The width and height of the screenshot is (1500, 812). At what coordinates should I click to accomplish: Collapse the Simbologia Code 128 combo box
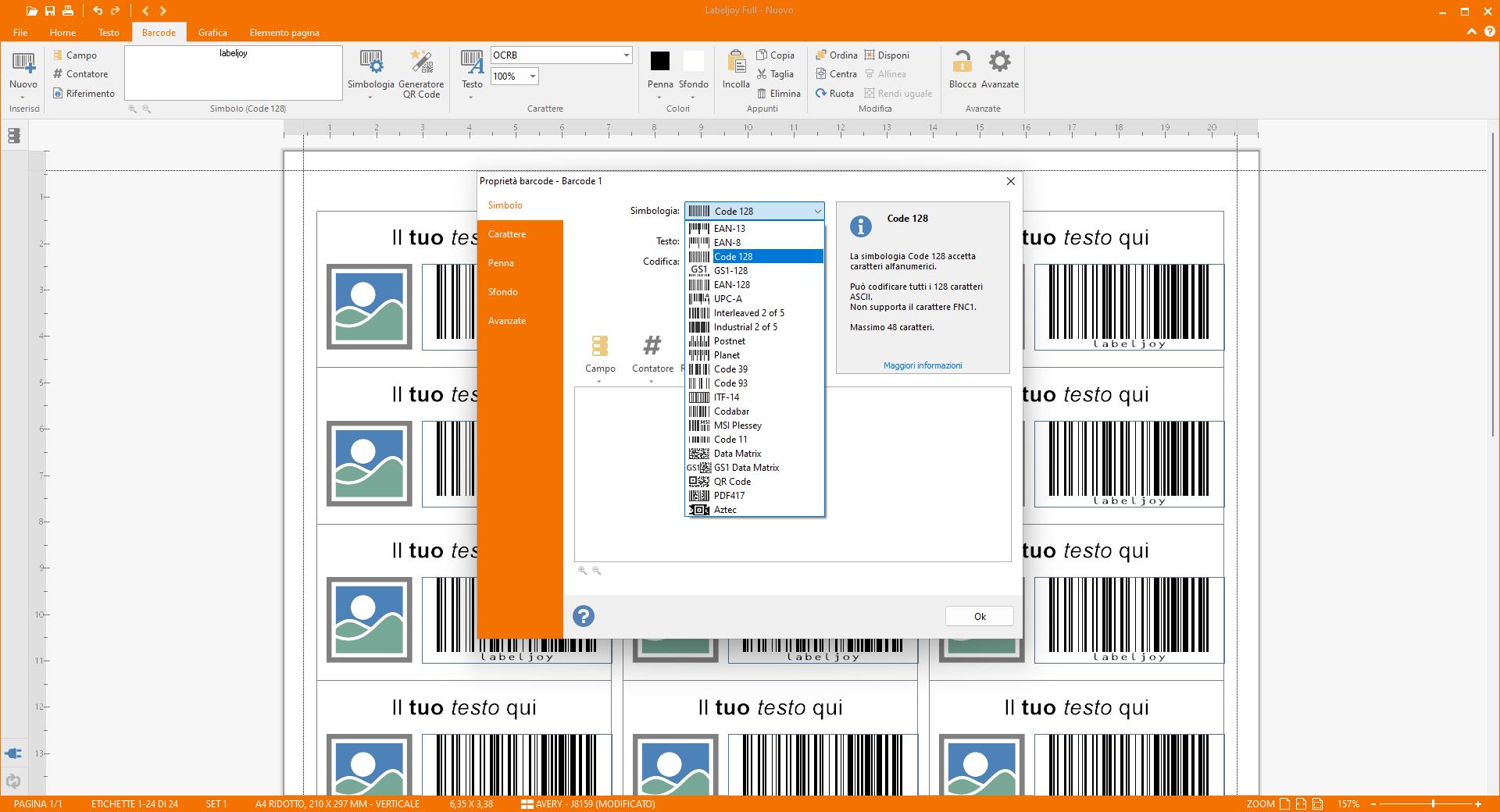pos(755,211)
